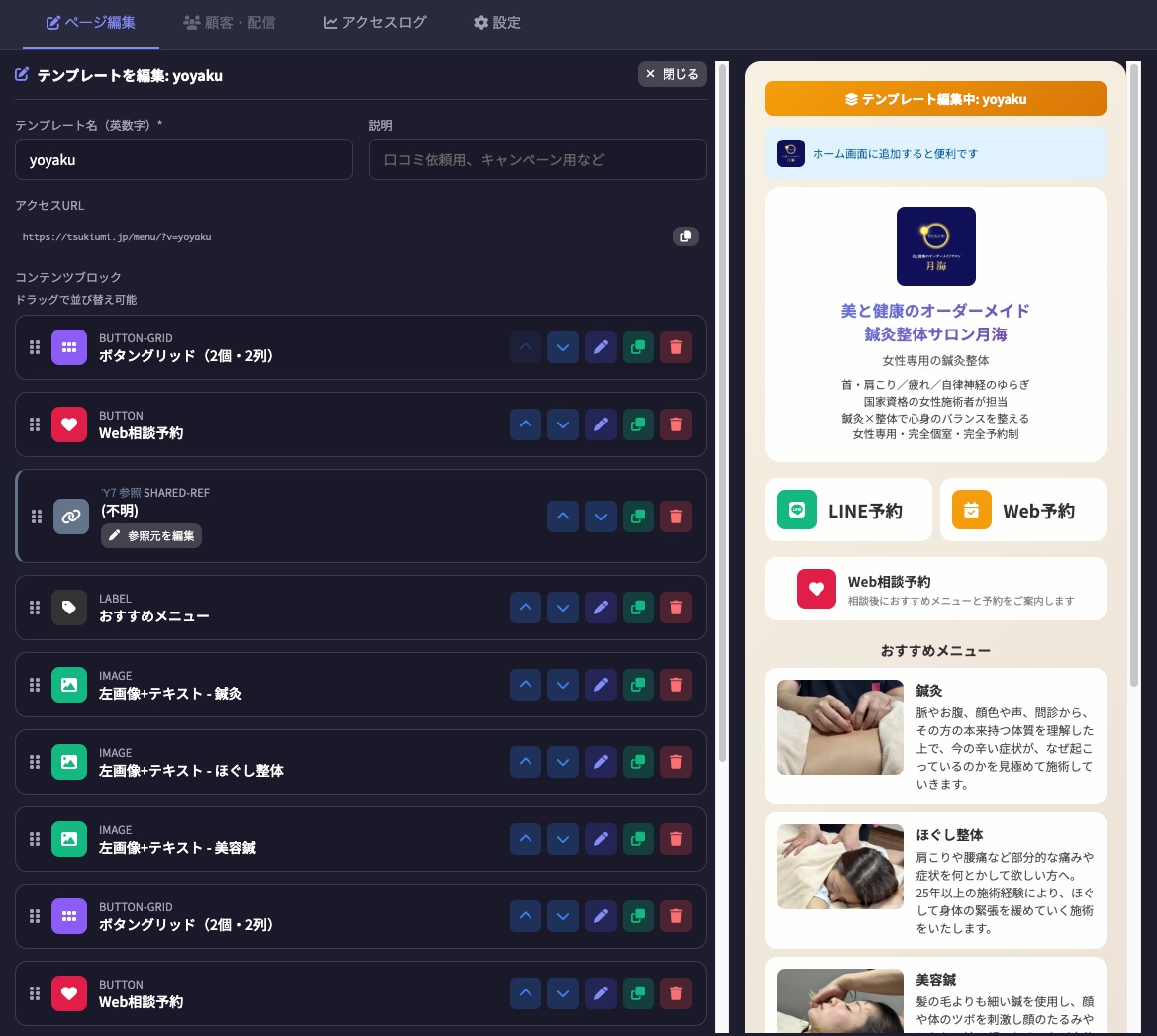Edit the 左画像+テキスト - 美容鍼 block
This screenshot has height=1036, width=1157.
pyautogui.click(x=601, y=839)
